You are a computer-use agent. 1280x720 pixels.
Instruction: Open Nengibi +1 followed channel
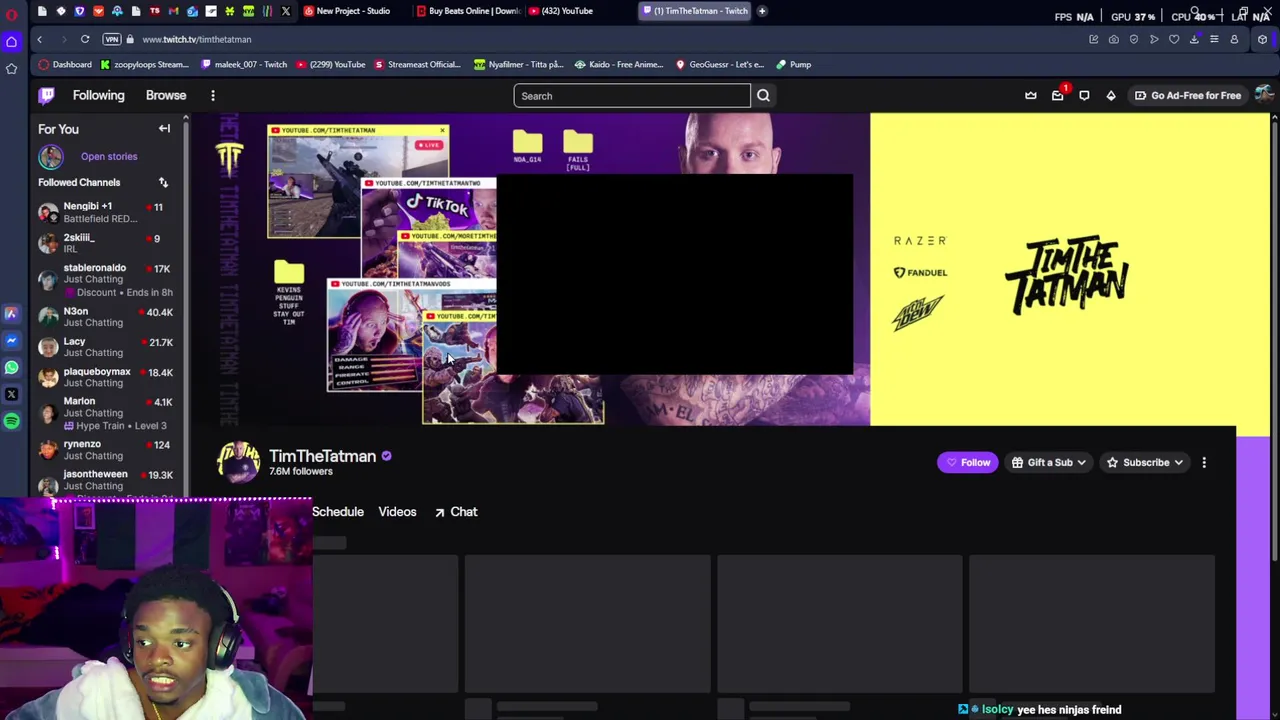click(105, 212)
